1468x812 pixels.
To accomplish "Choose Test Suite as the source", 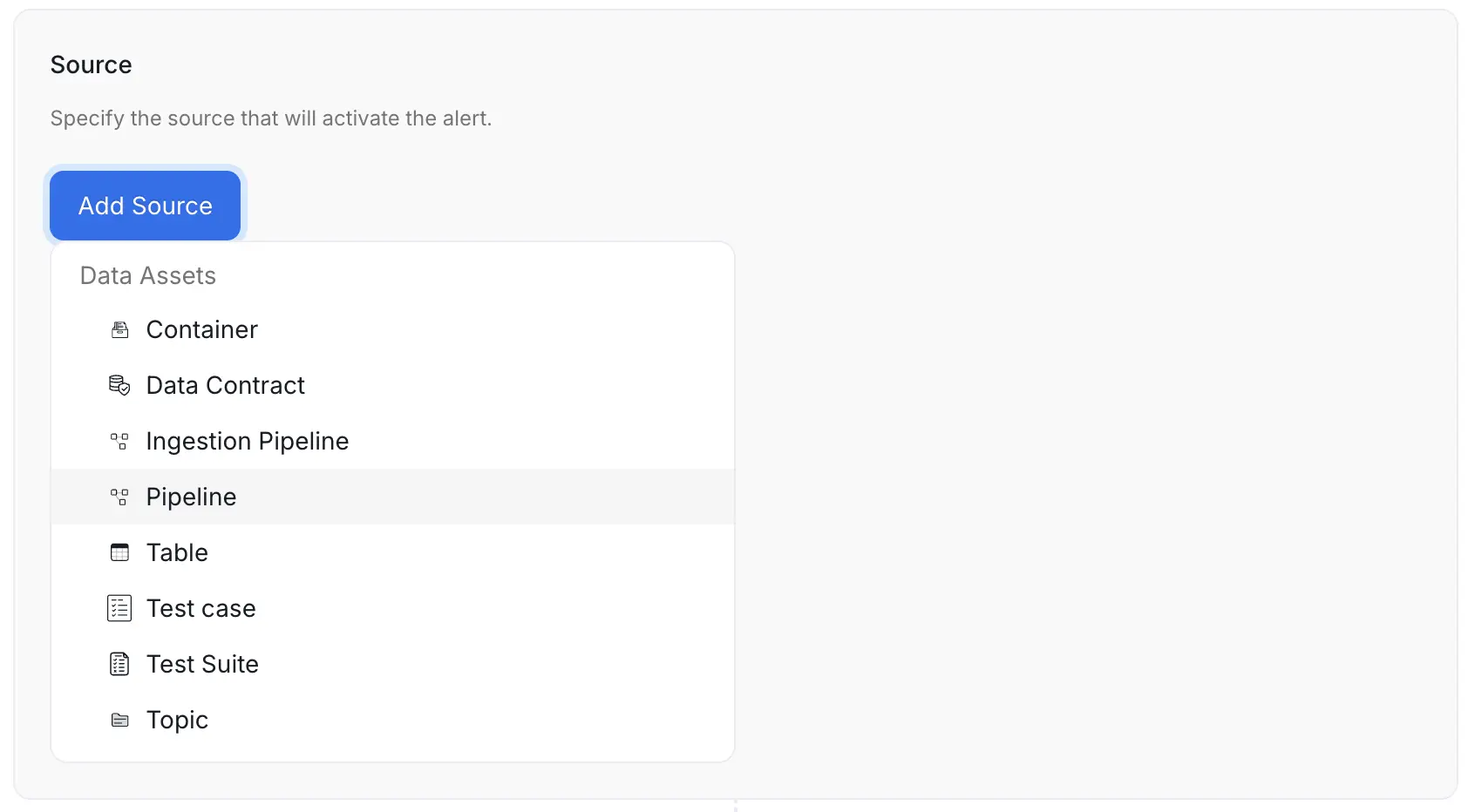I will click(x=202, y=664).
